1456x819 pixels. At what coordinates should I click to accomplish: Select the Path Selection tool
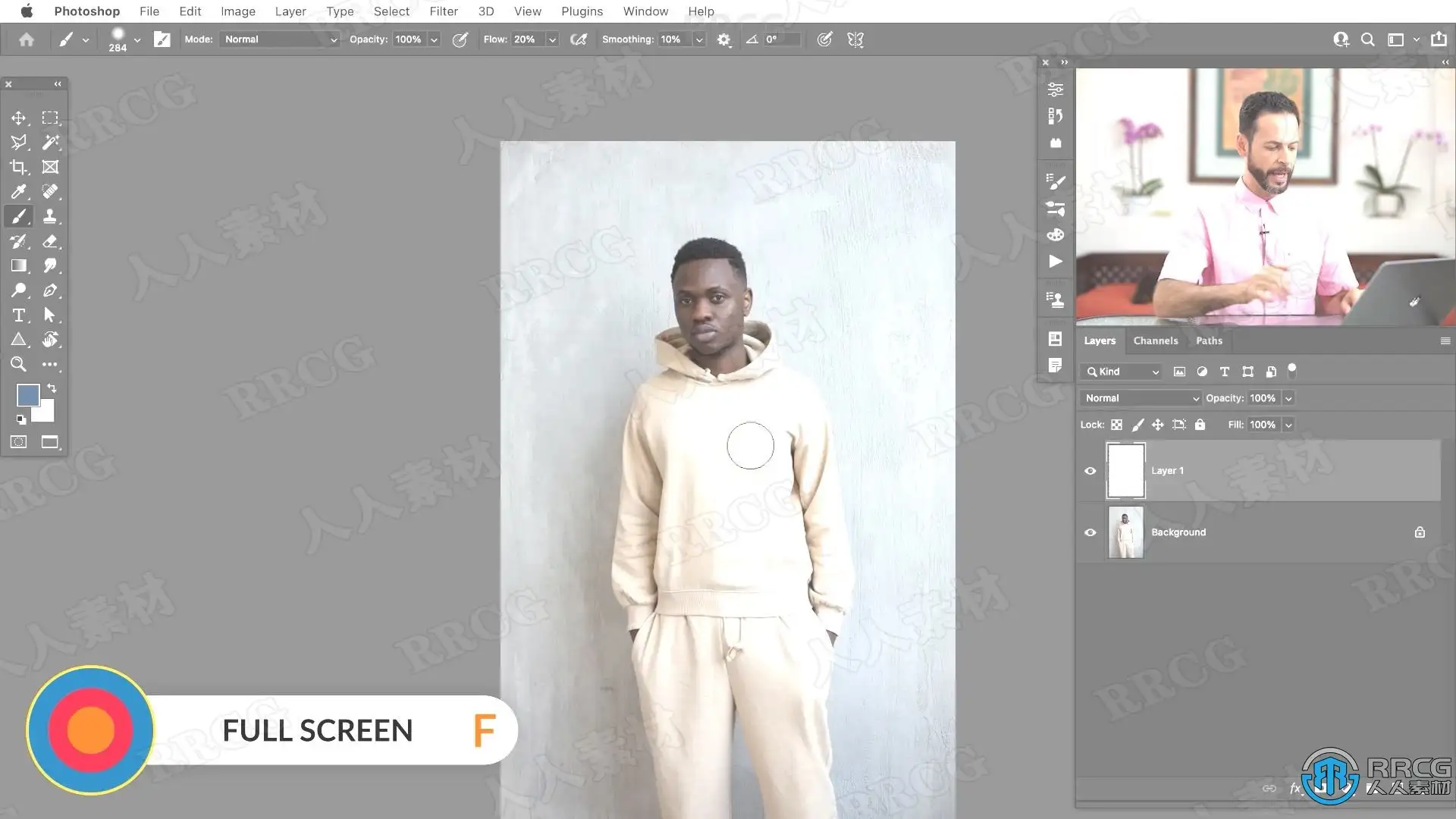point(50,315)
